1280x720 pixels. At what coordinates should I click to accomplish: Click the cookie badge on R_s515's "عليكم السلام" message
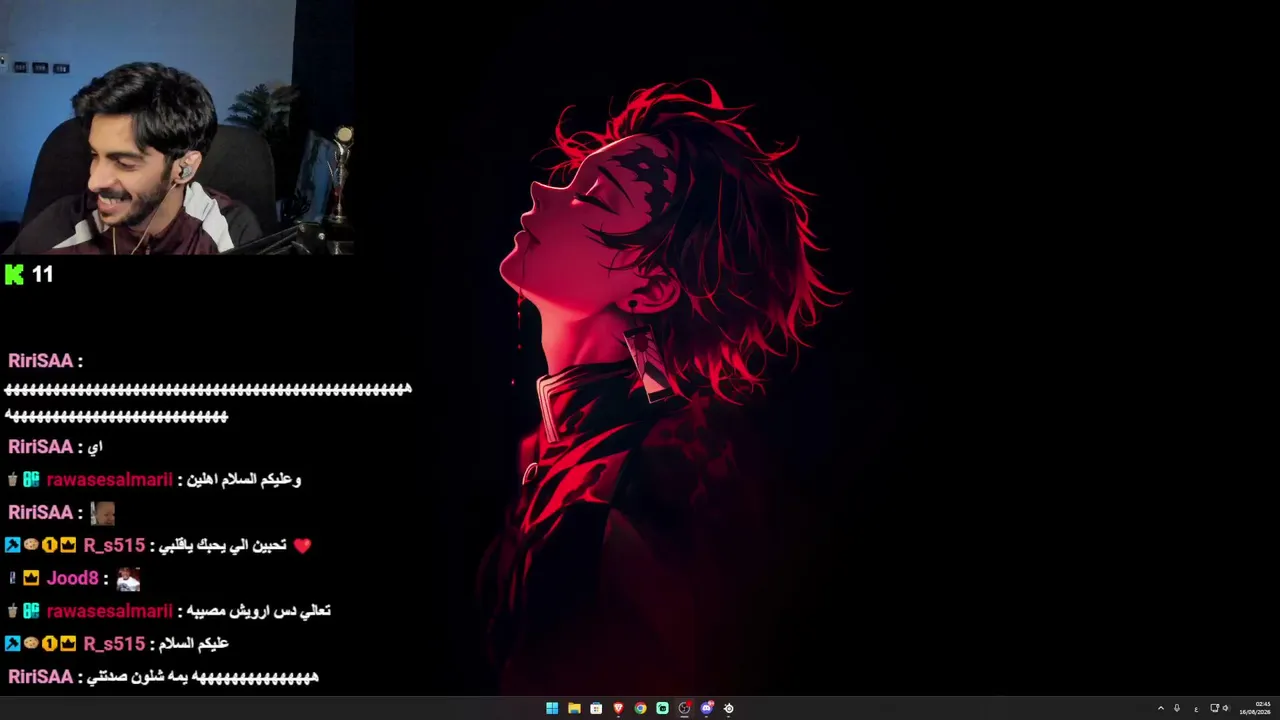pos(31,644)
